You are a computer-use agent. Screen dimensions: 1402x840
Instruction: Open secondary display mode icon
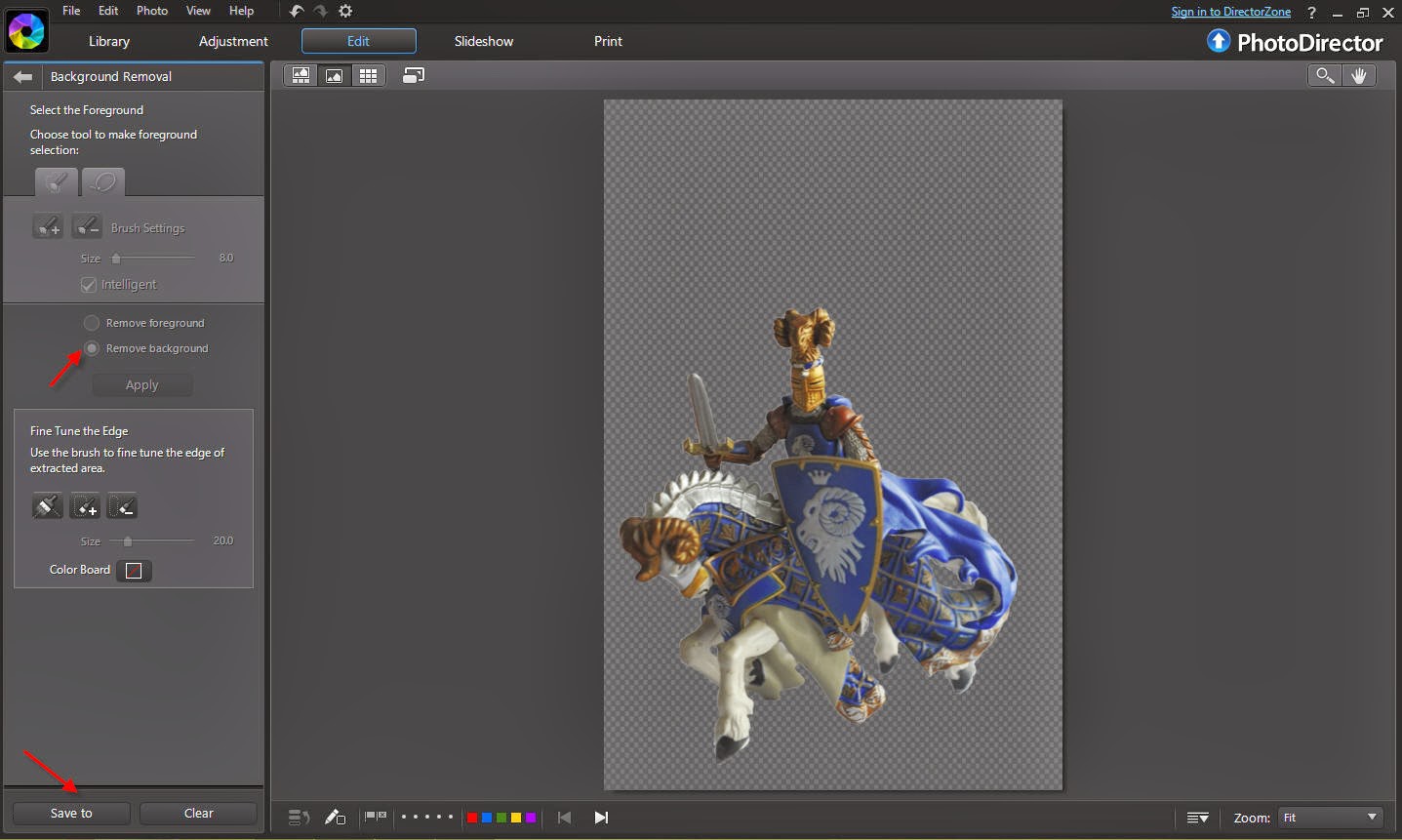tap(414, 75)
